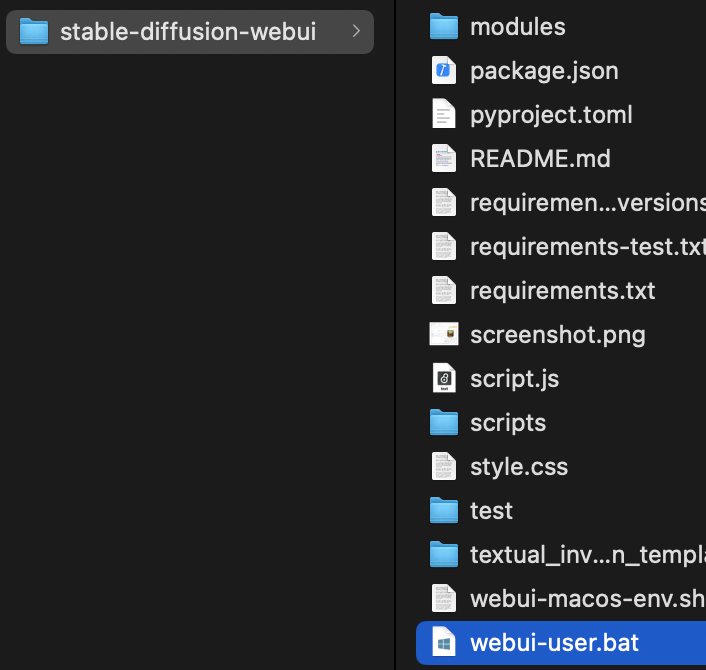706x670 pixels.
Task: Select the scripts folder label
Action: (508, 423)
